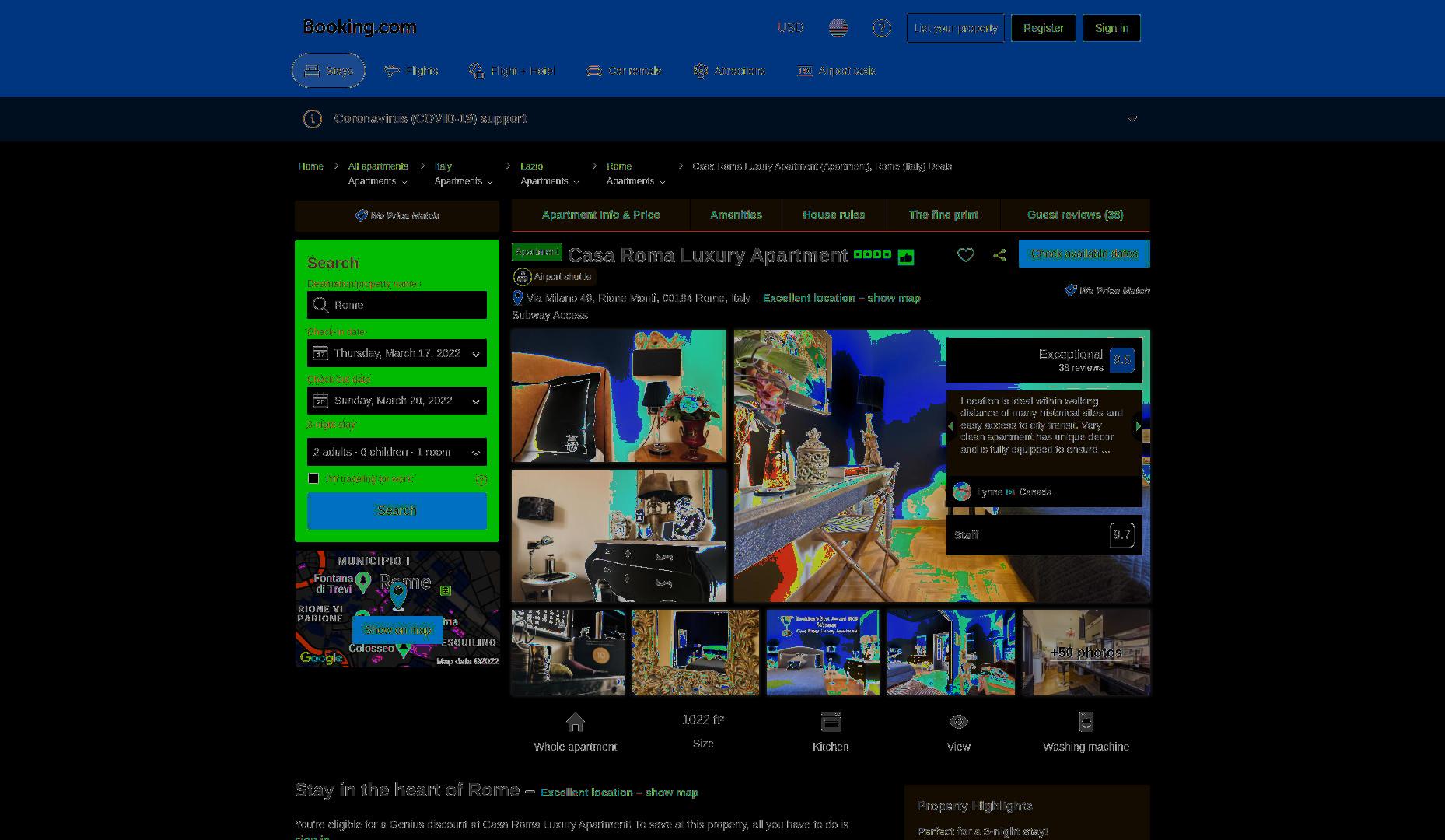Click Show on map button
This screenshot has width=1445, height=840.
[x=397, y=630]
